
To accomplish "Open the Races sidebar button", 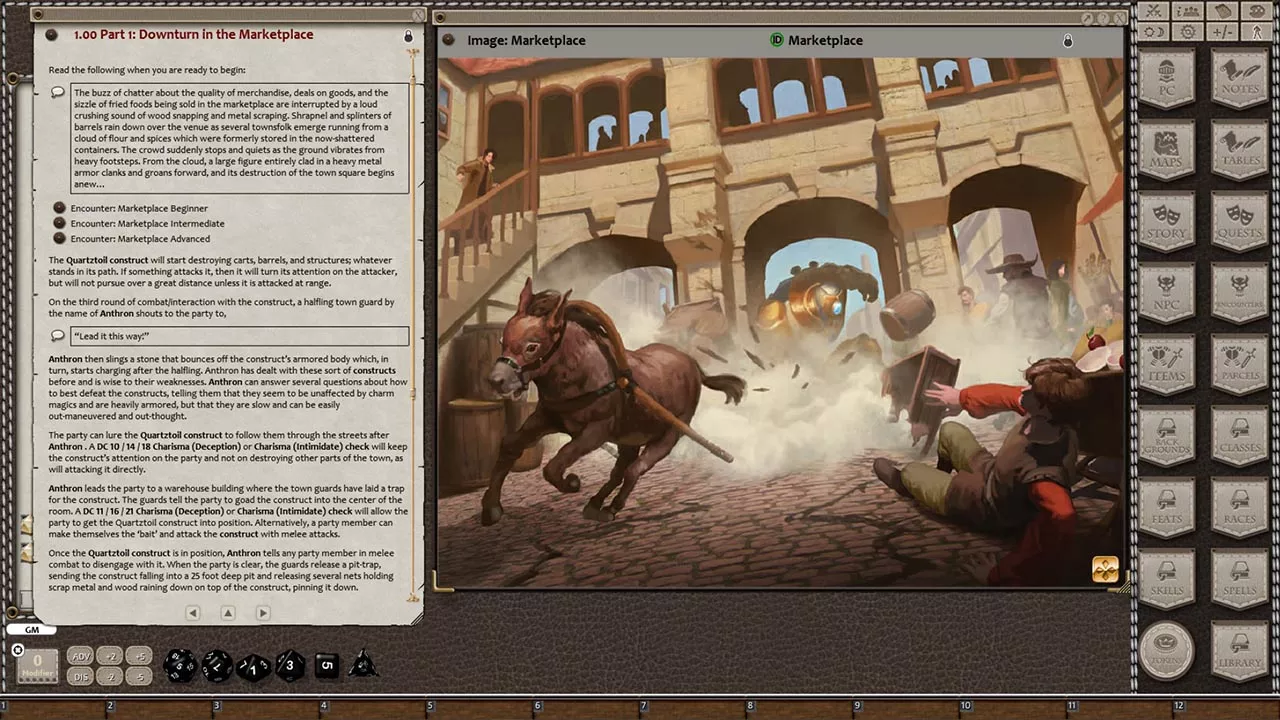I will coord(1240,508).
